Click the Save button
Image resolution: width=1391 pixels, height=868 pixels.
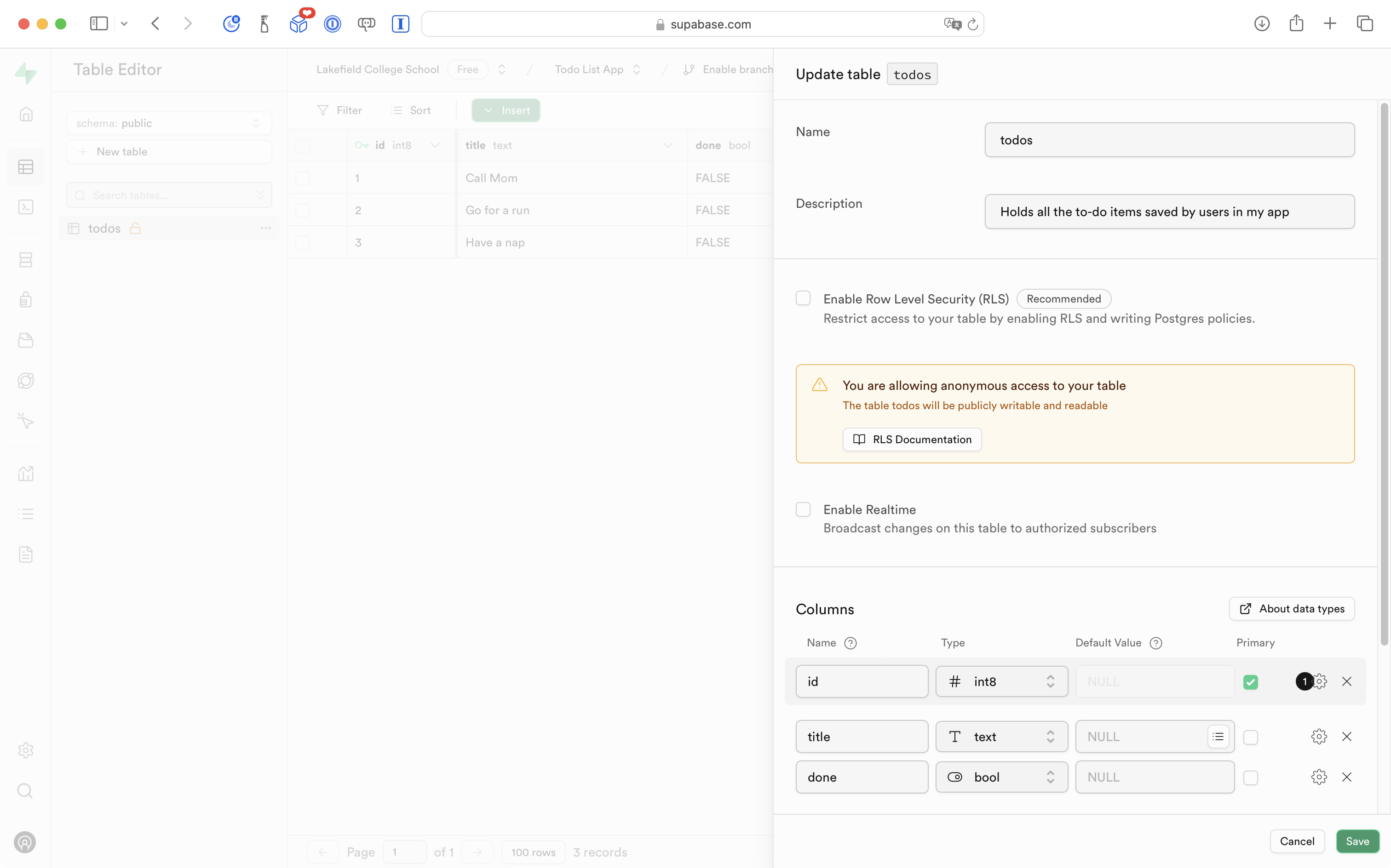tap(1357, 841)
